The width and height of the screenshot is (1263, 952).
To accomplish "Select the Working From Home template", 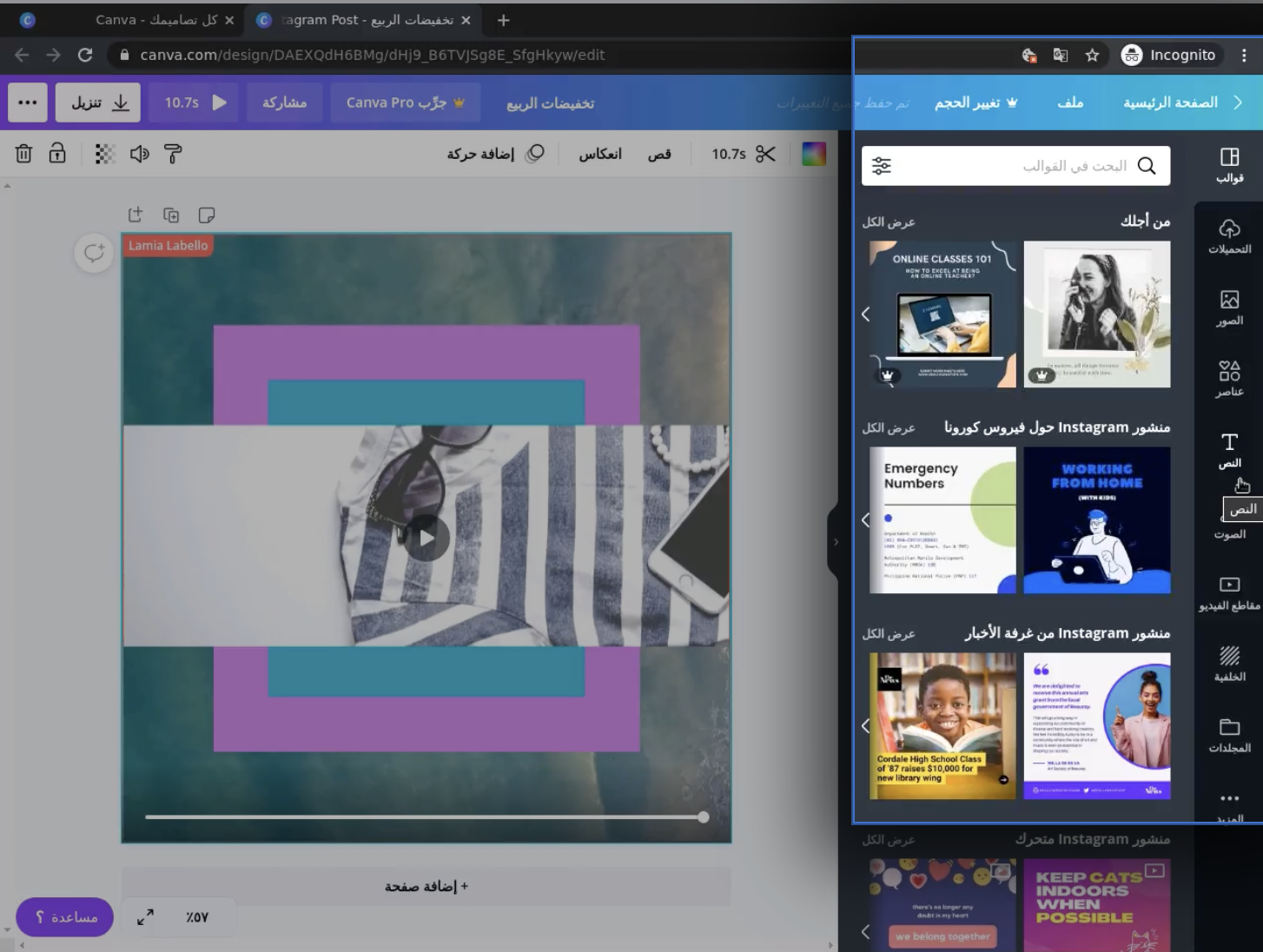I will (1097, 520).
